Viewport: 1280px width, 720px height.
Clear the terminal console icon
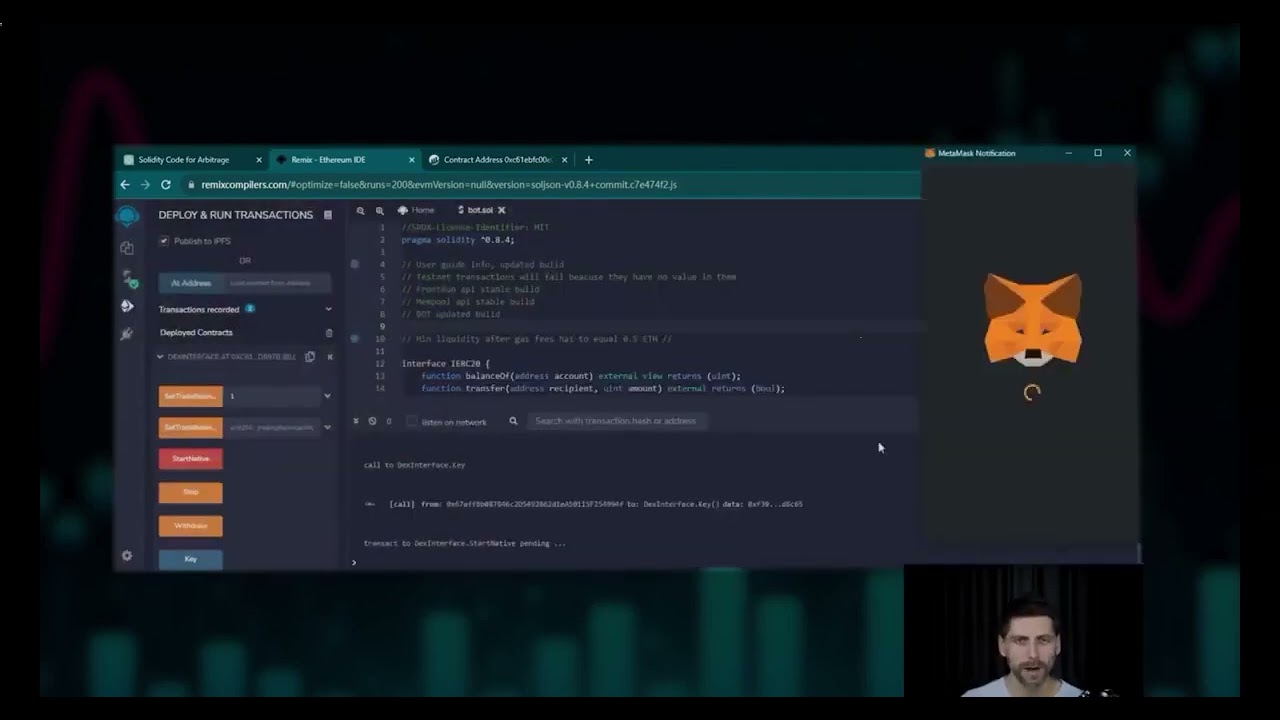pos(372,421)
